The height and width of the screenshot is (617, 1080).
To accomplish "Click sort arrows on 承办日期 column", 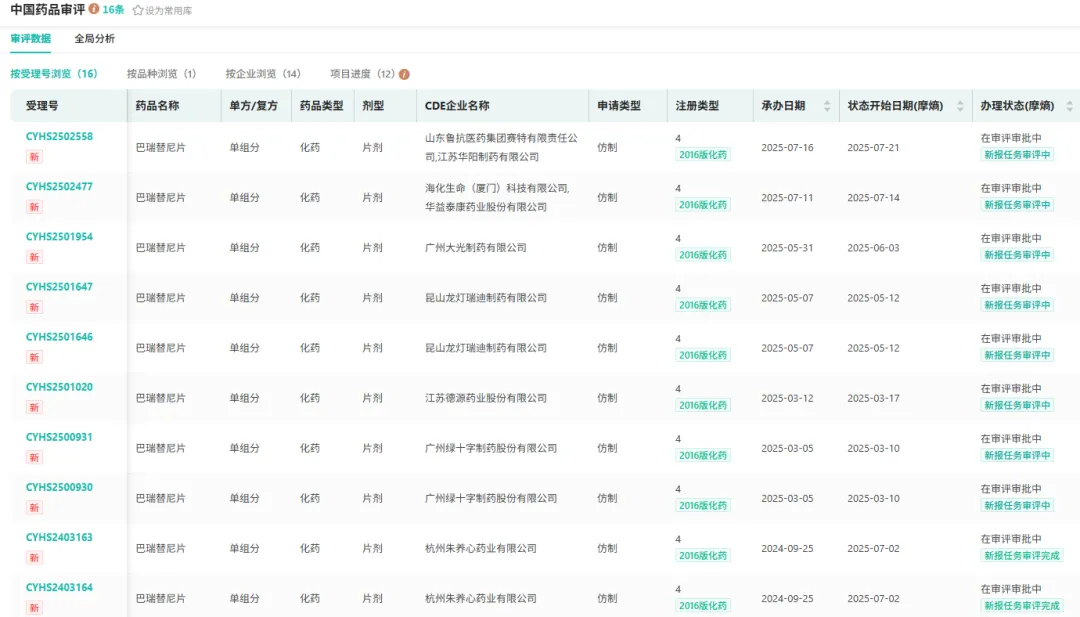I will pos(827,106).
